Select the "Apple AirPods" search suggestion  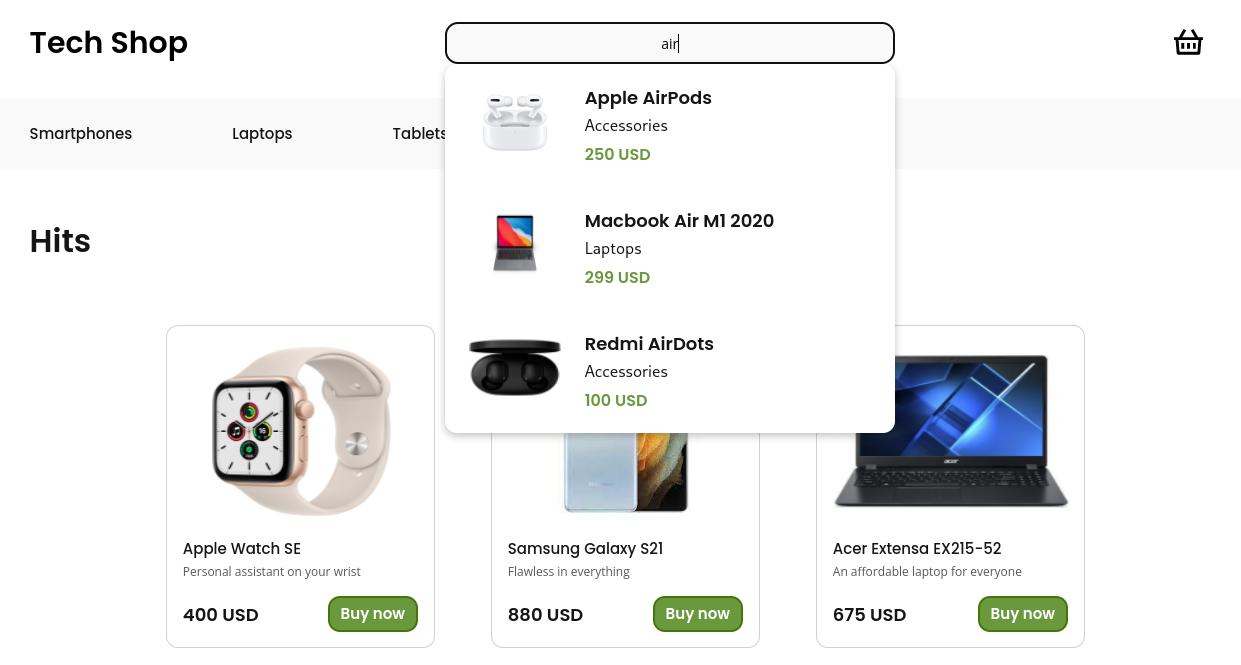click(x=648, y=98)
